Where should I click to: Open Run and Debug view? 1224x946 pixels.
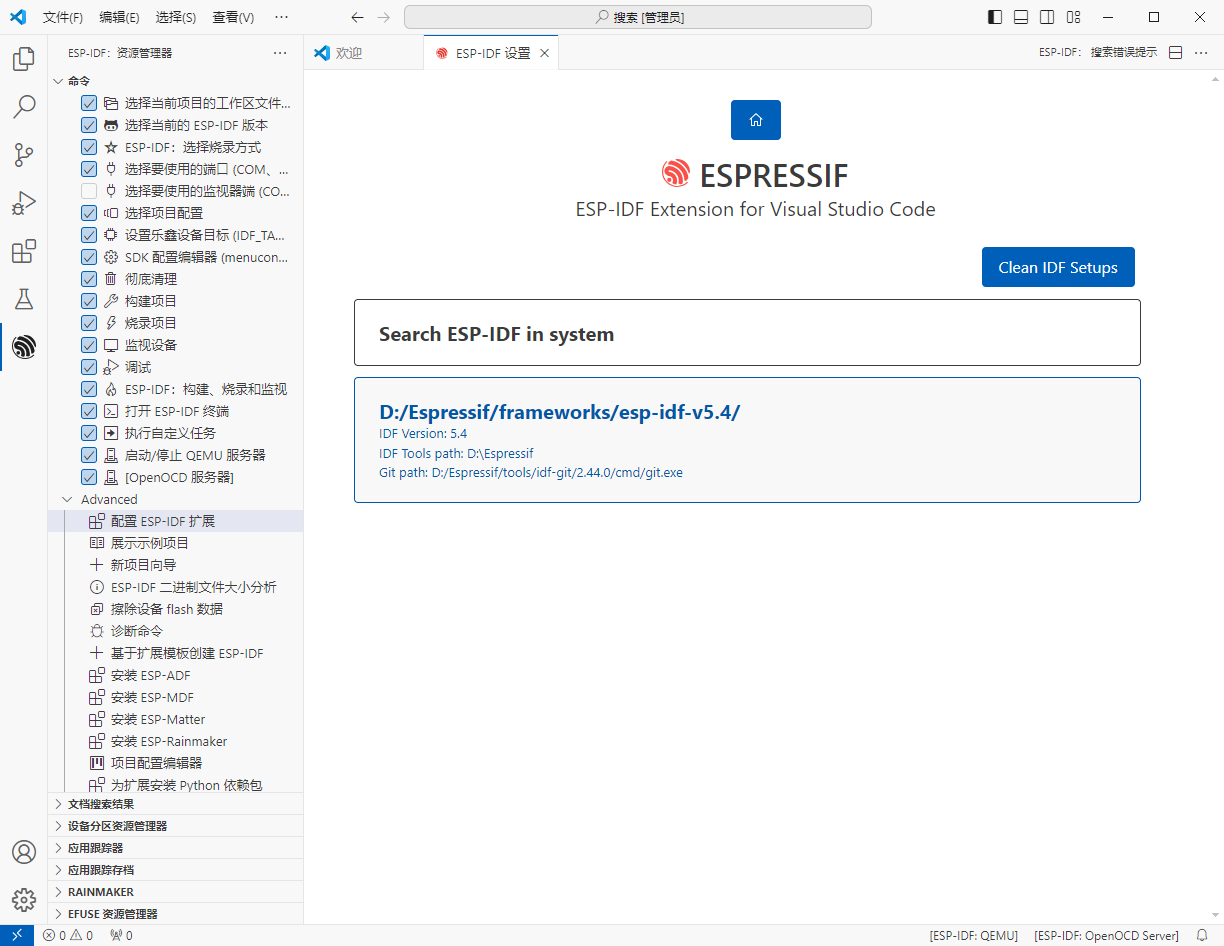click(x=24, y=203)
